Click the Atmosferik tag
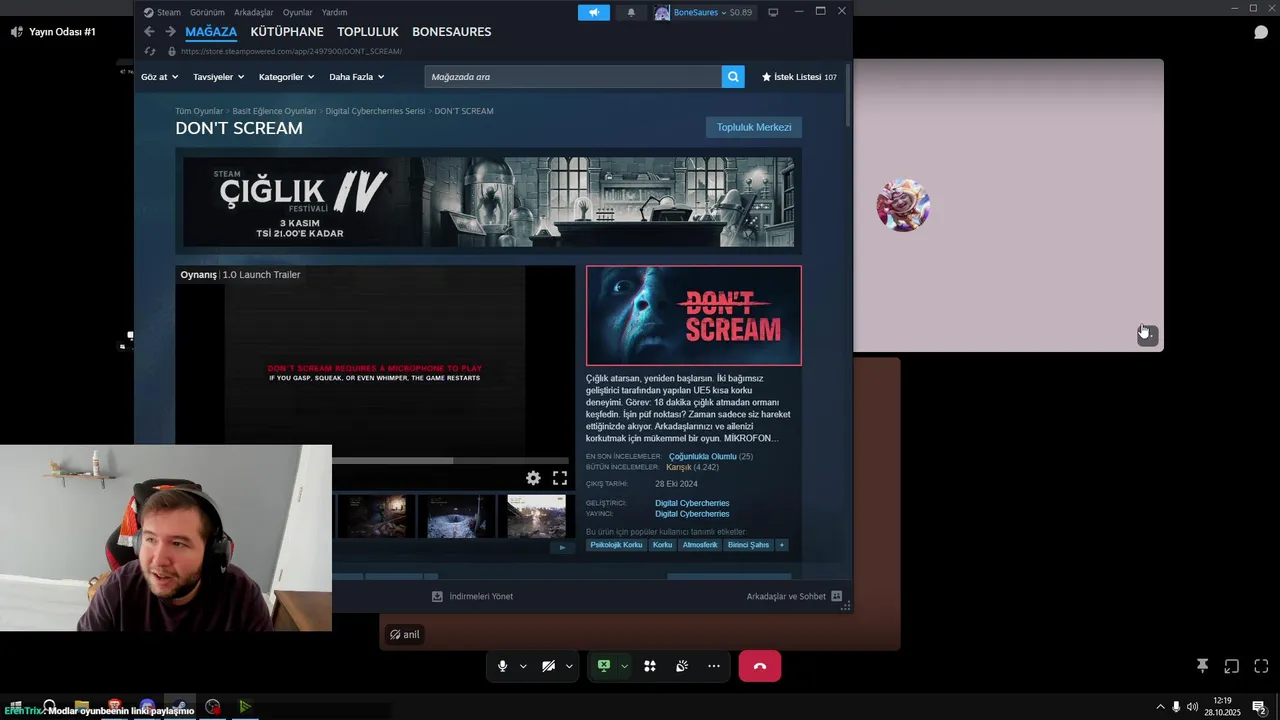The image size is (1280, 720). [700, 545]
